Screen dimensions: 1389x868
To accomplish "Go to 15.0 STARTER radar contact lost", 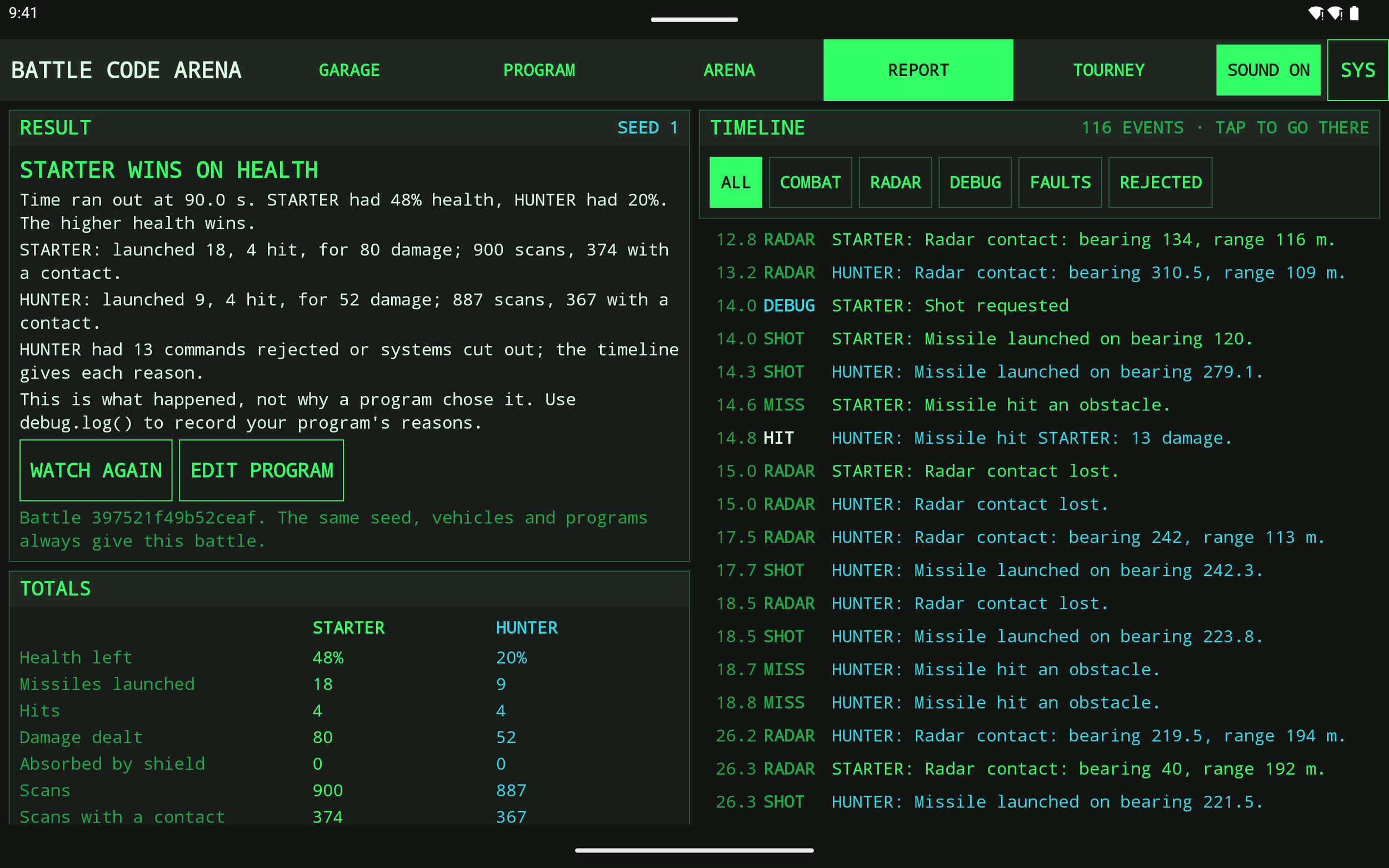I will click(x=1039, y=471).
